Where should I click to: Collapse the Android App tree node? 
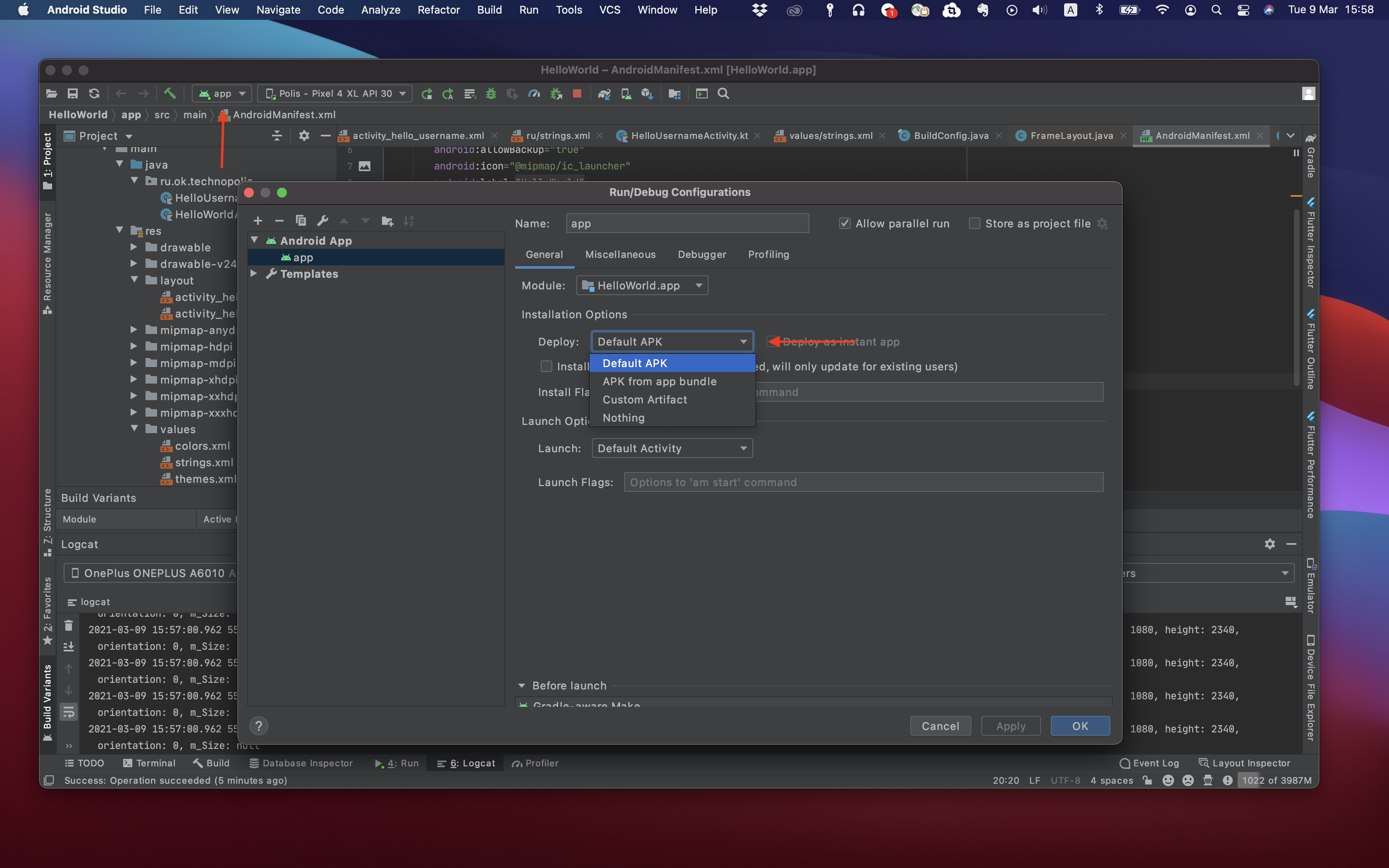tap(254, 241)
